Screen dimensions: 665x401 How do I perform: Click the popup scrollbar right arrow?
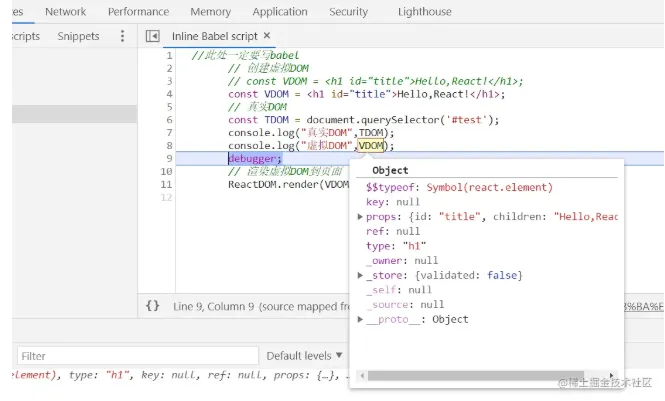tap(611, 376)
